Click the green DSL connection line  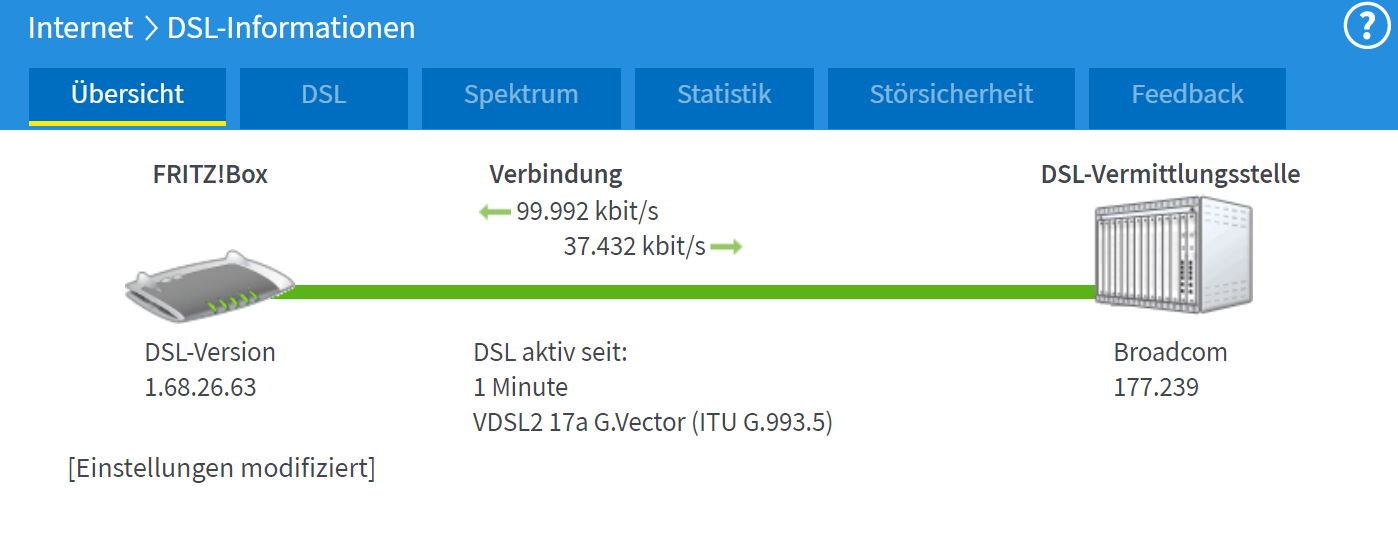click(692, 291)
